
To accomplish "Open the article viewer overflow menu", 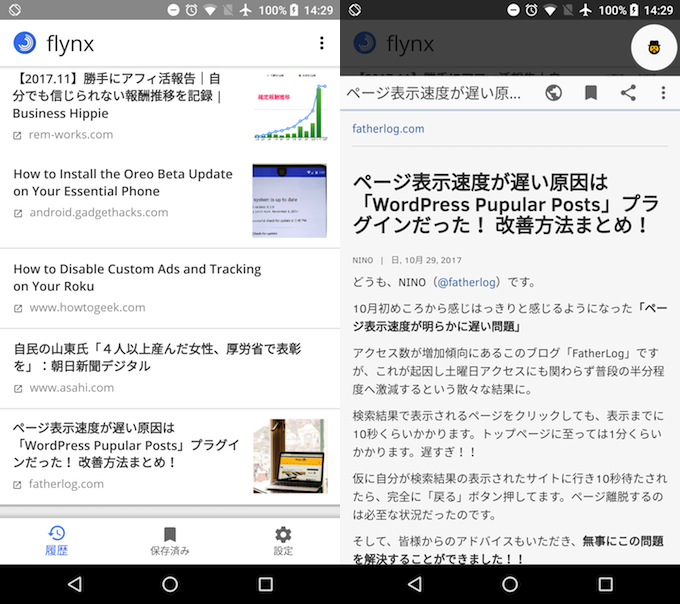I will pos(663,92).
